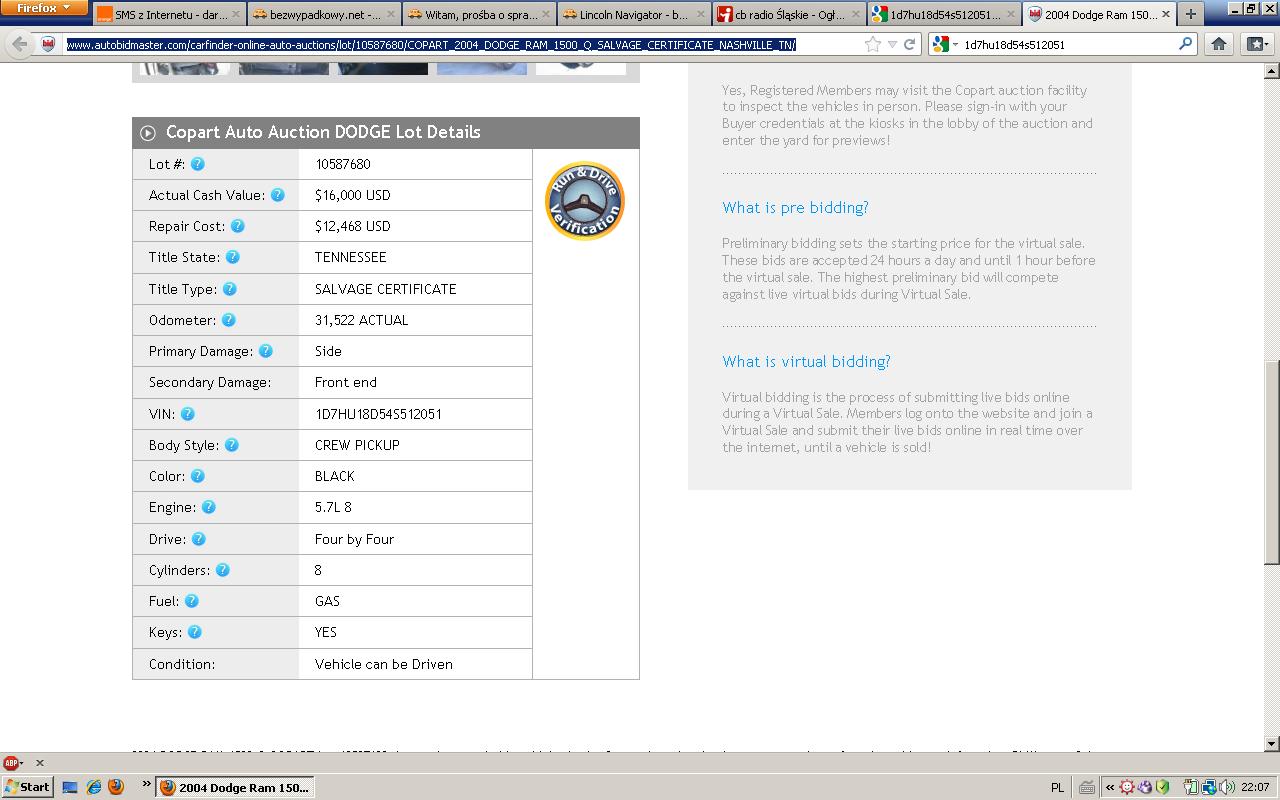Click the 2004 Dodge Ram taskbar button
This screenshot has width=1280, height=800.
click(x=236, y=787)
